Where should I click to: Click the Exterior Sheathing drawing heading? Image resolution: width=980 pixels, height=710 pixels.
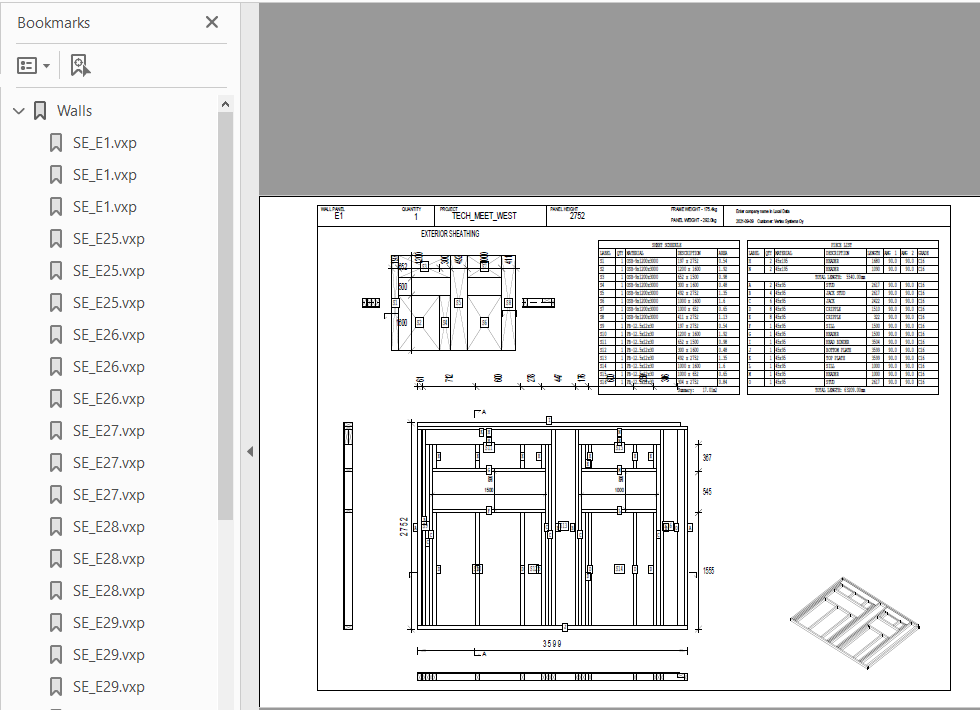[450, 234]
